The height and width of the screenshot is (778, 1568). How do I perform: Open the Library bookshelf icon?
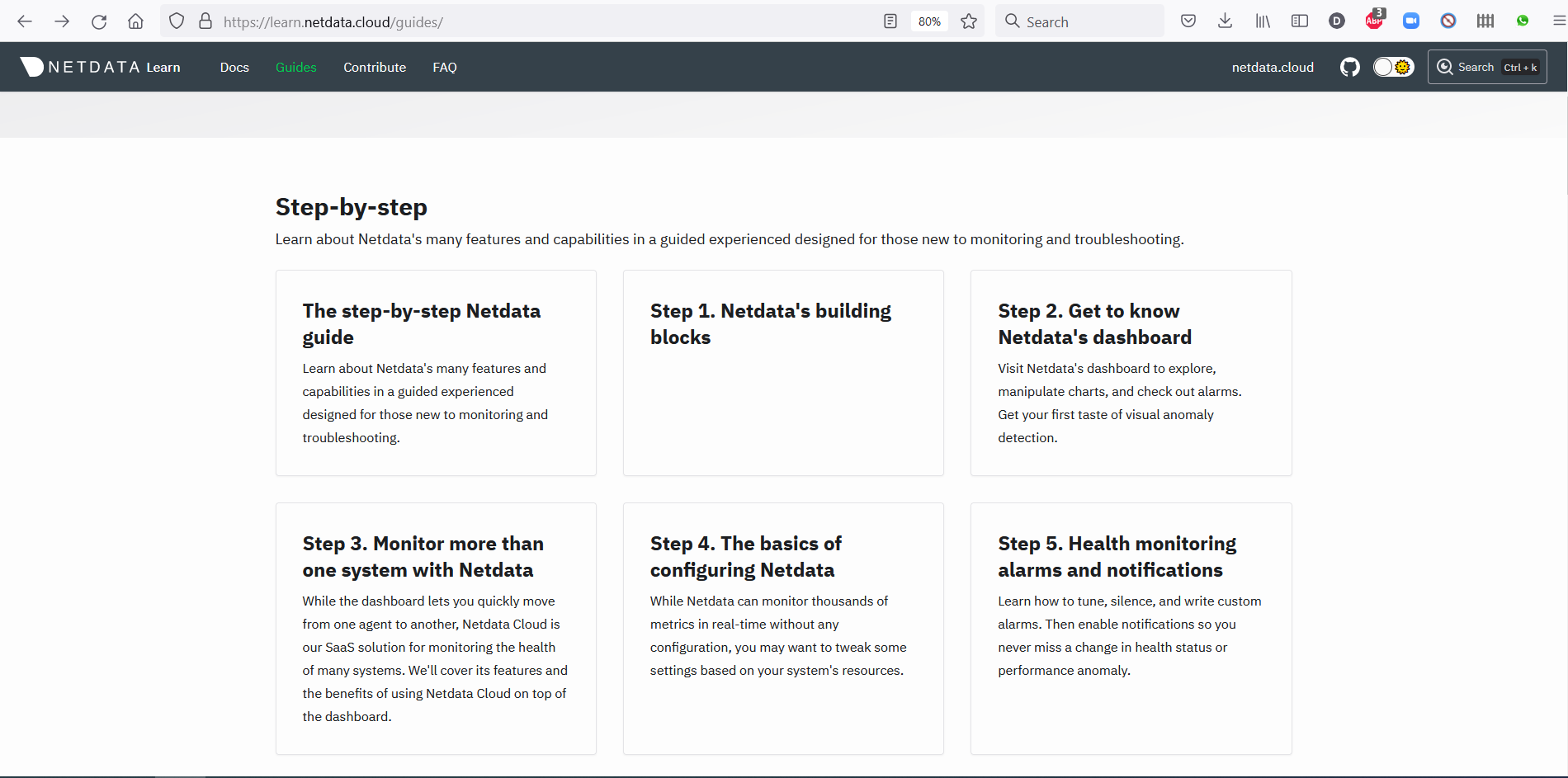[x=1262, y=21]
